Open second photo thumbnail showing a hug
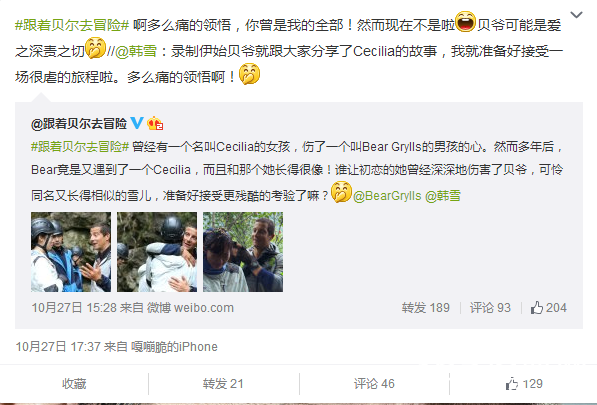The image size is (597, 405). [157, 252]
